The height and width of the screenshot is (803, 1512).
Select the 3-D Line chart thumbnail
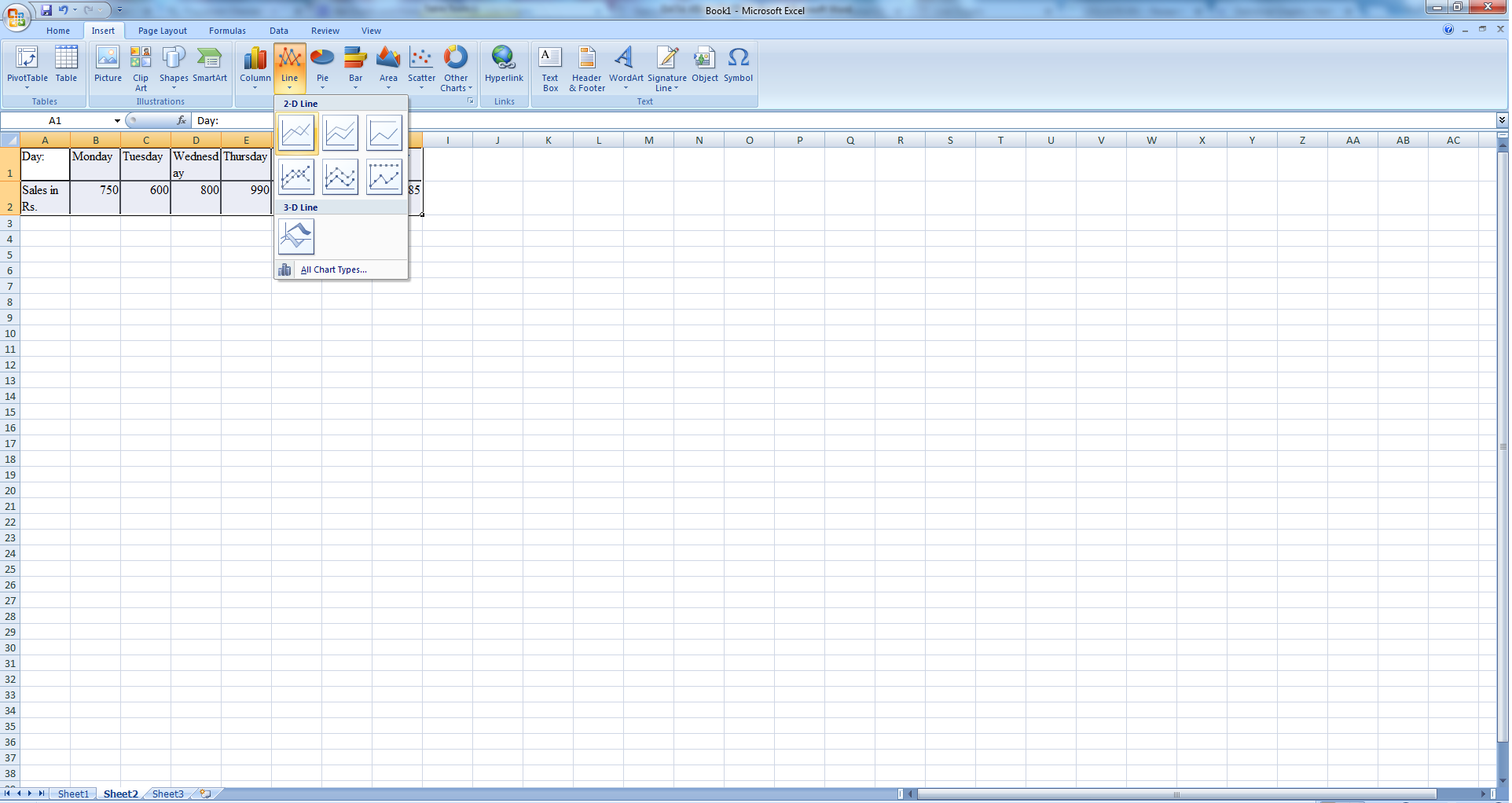[296, 236]
